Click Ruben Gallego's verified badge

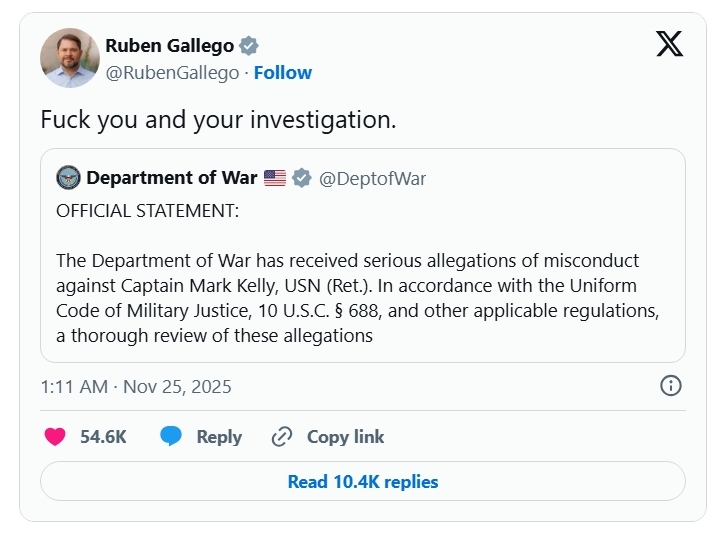248,46
